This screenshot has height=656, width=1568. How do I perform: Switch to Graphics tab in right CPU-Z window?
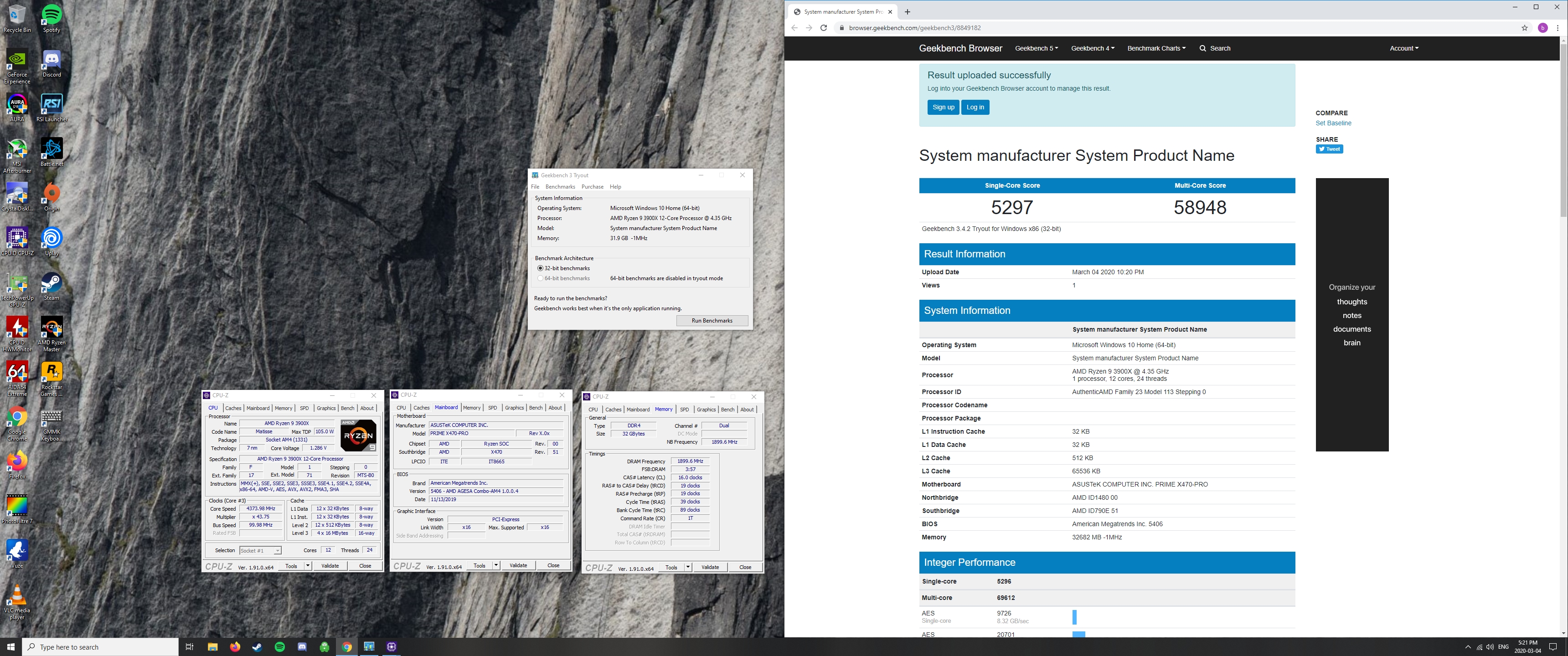click(706, 410)
